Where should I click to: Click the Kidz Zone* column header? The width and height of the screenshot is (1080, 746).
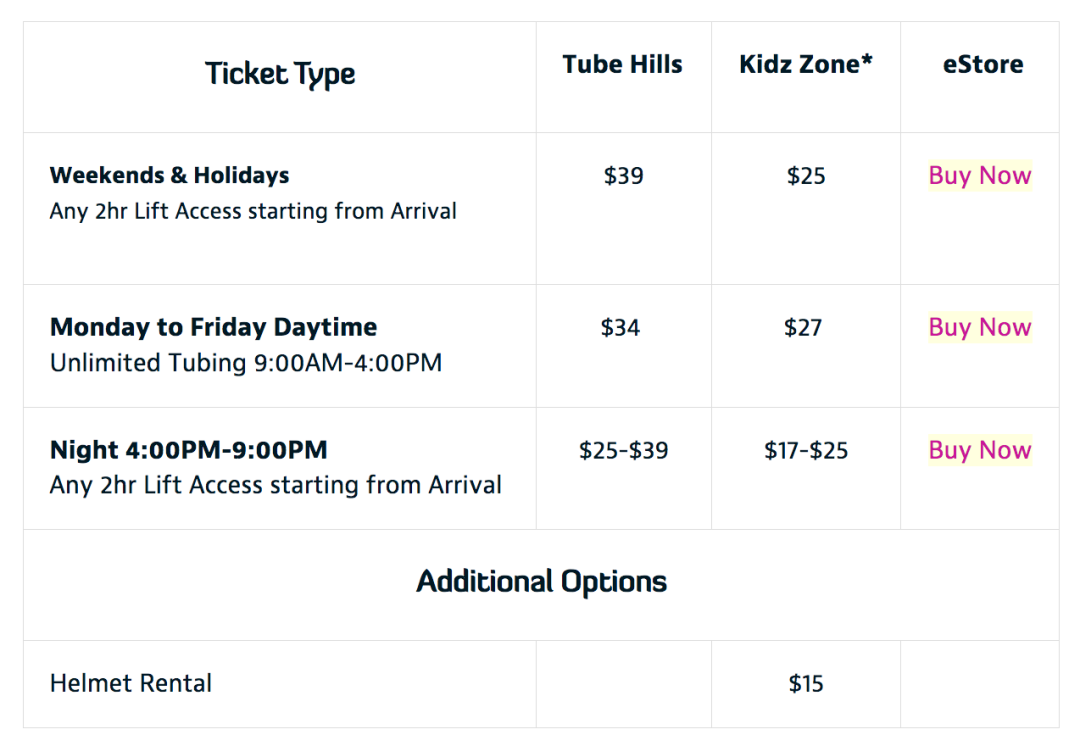[x=806, y=64]
